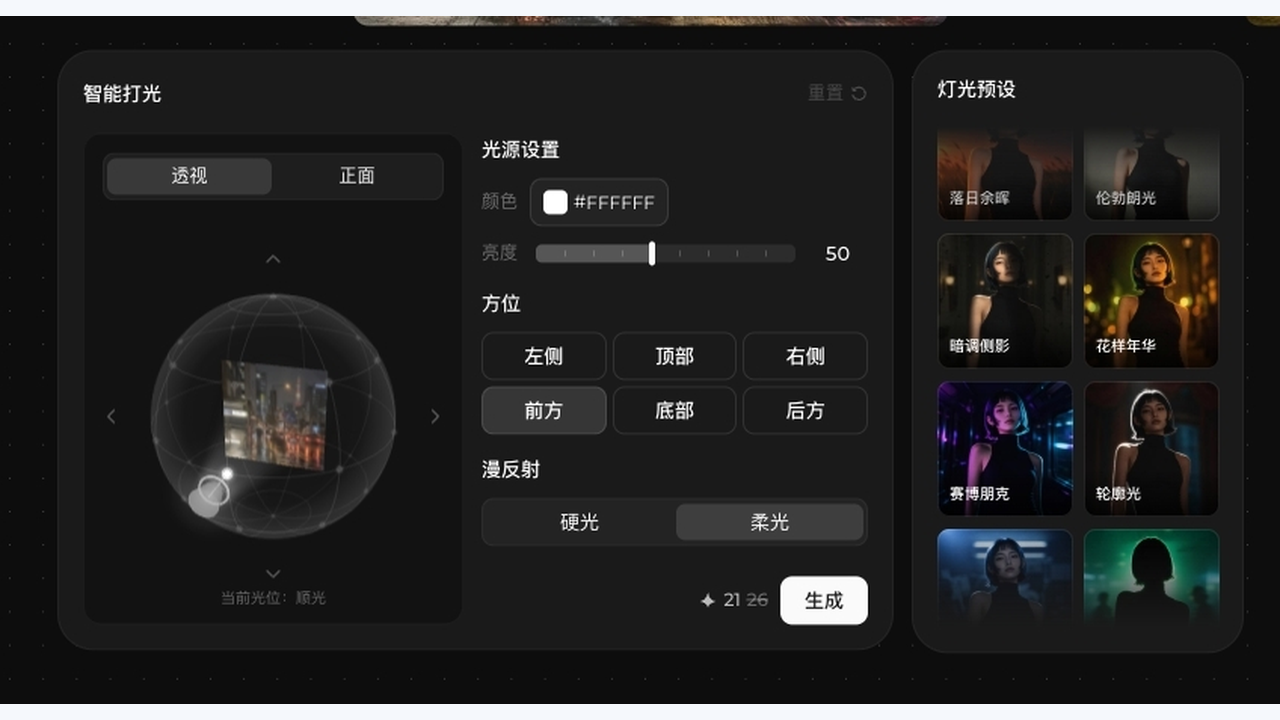Viewport: 1280px width, 720px height.
Task: Select 硬光 hard light option
Action: pos(579,522)
